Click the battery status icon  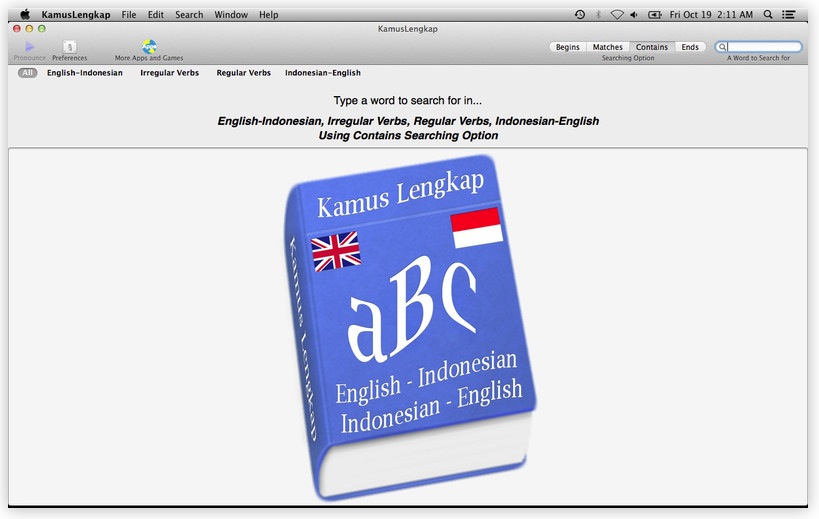coord(654,15)
